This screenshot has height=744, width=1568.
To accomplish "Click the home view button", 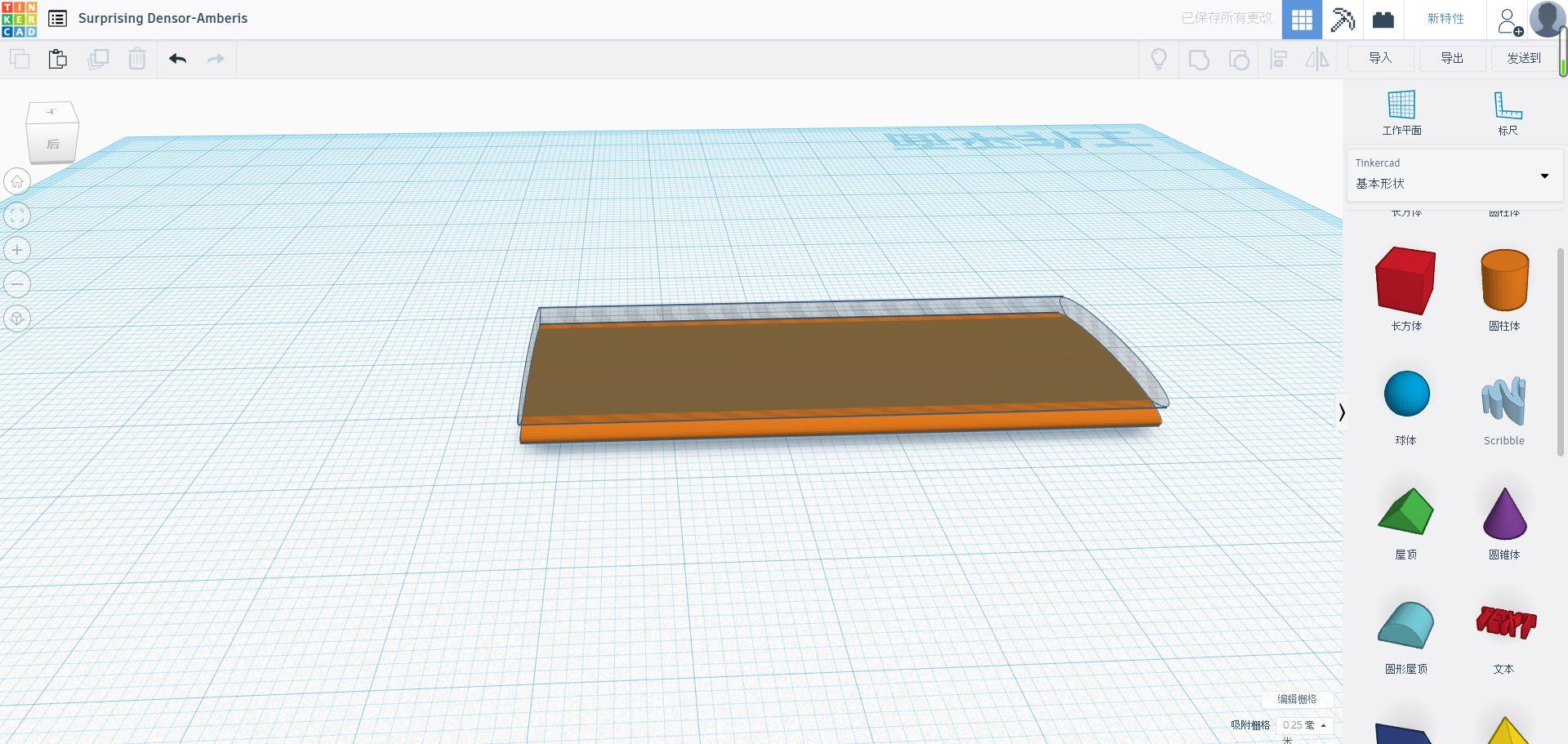I will click(x=17, y=181).
